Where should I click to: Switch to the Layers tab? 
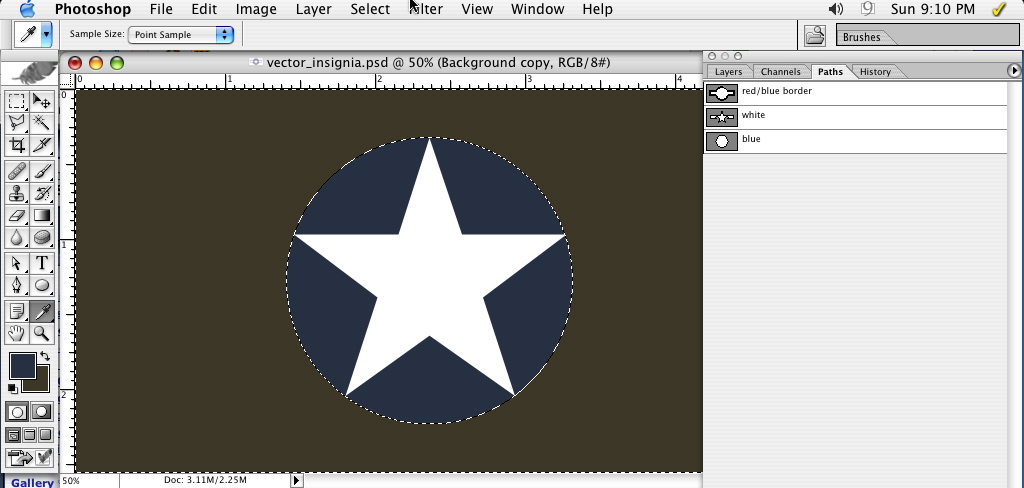click(x=728, y=72)
